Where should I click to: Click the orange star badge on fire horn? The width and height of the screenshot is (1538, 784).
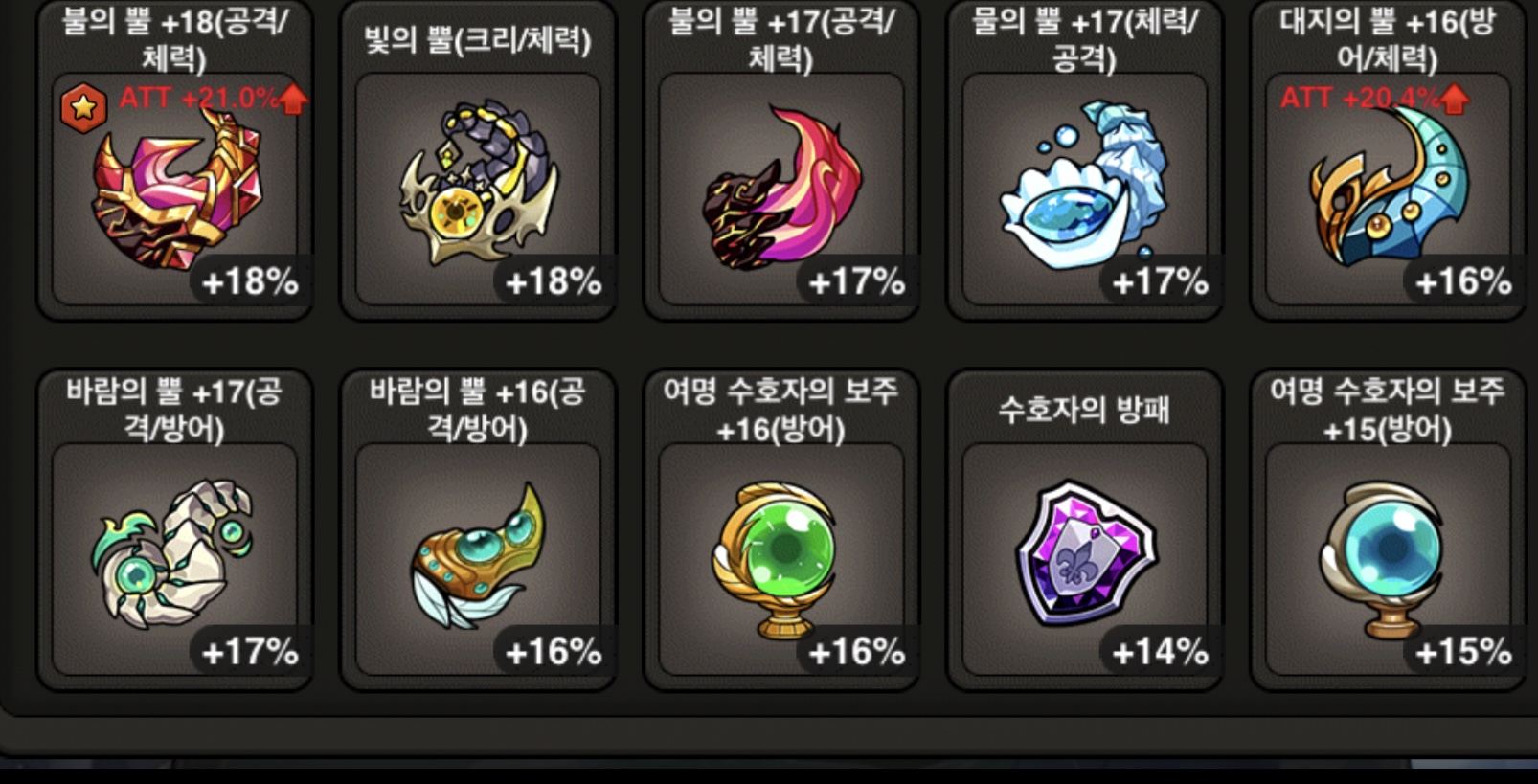(83, 107)
